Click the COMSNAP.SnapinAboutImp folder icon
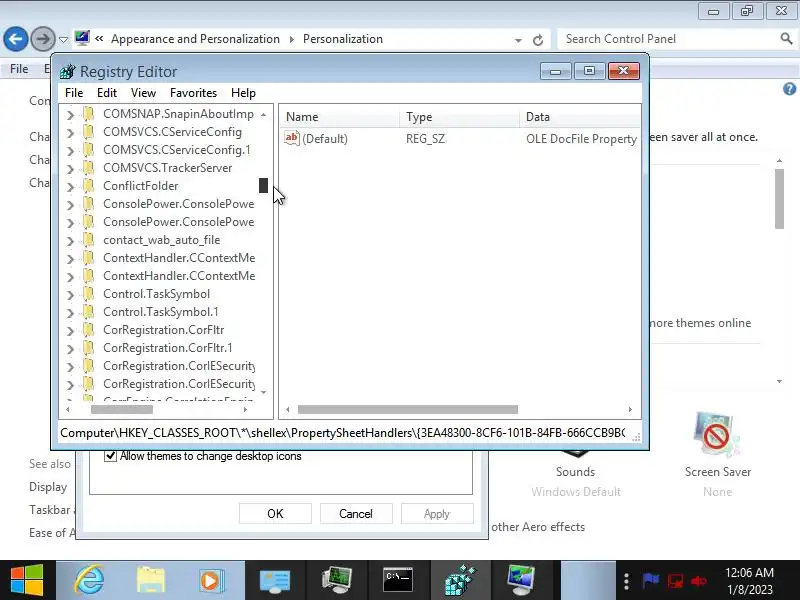The width and height of the screenshot is (800, 600). pyautogui.click(x=88, y=114)
